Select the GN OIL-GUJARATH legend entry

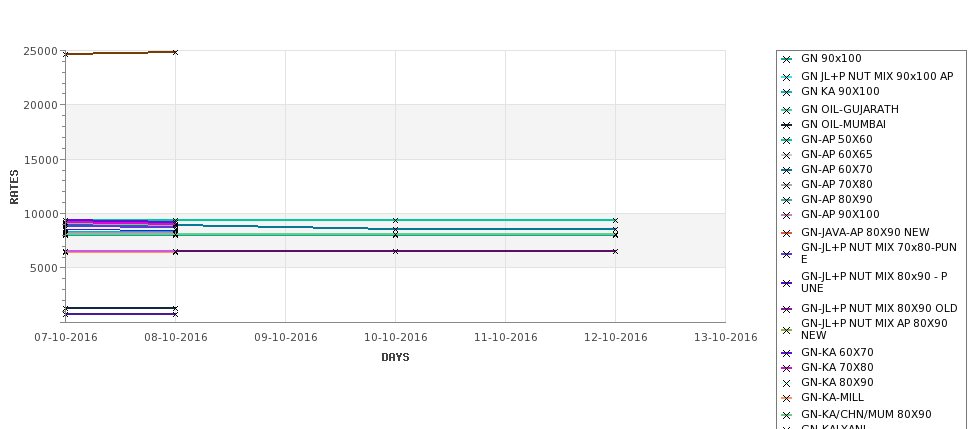(849, 109)
